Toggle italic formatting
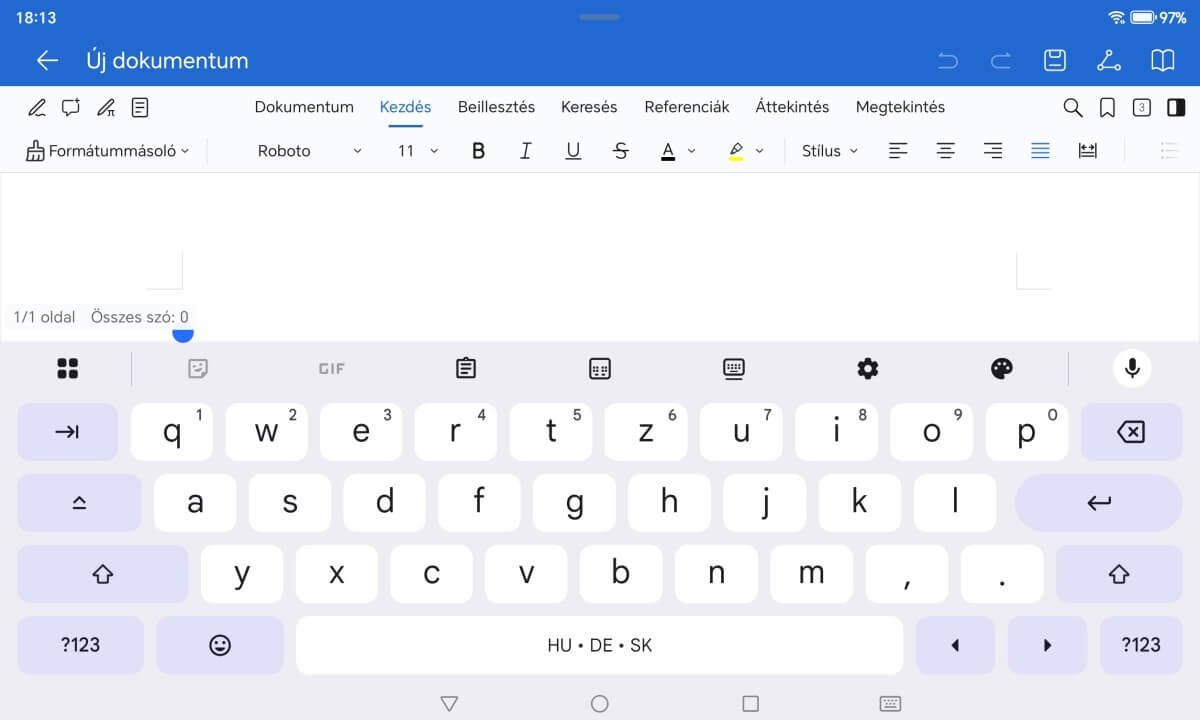 pos(526,151)
